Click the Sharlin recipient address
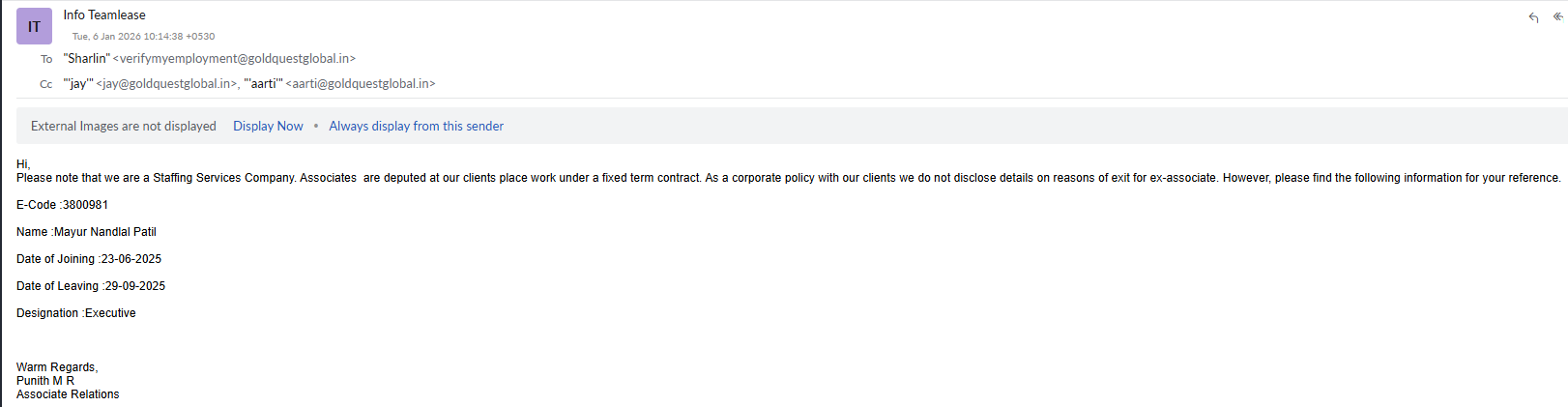 tap(210, 59)
